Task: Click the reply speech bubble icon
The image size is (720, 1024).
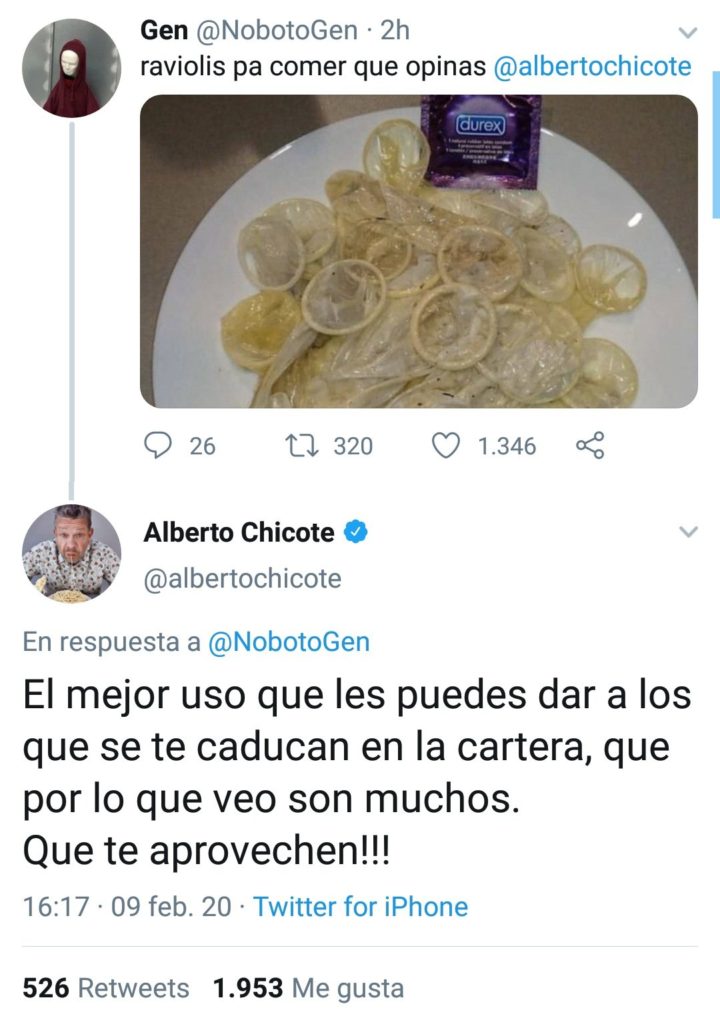Action: [x=157, y=445]
